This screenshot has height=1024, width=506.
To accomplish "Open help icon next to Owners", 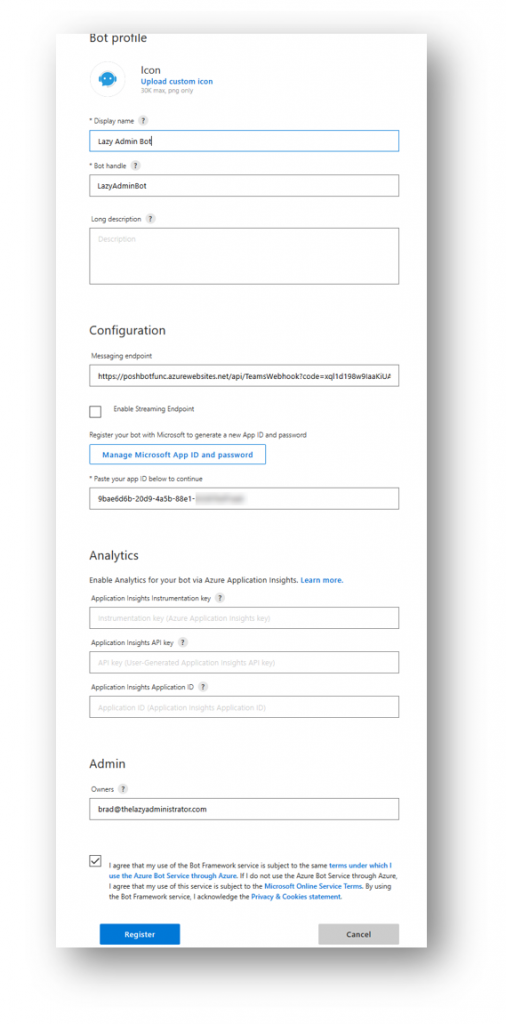I will [123, 789].
